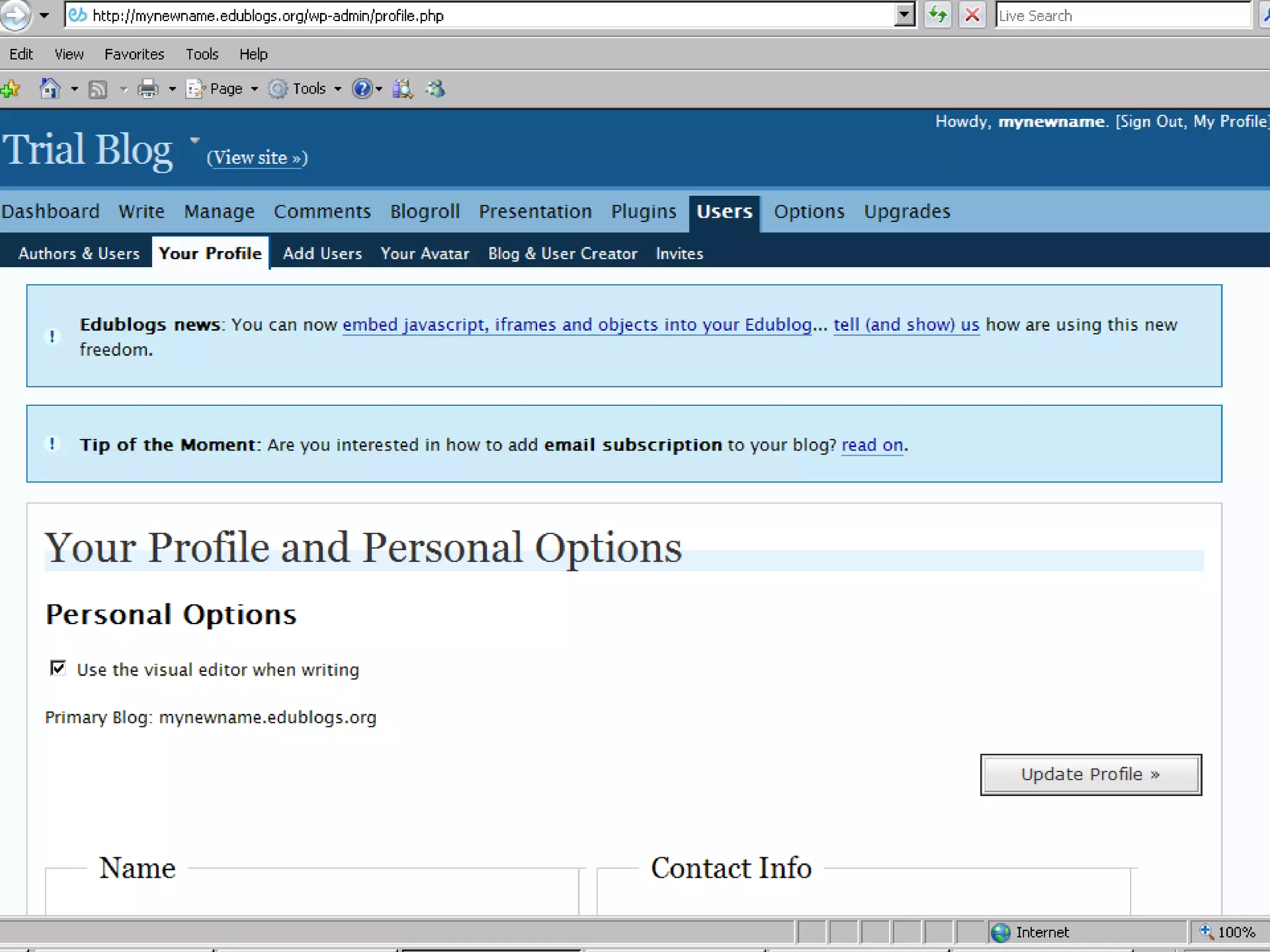Switch to the Your Avatar subtab

tap(425, 253)
